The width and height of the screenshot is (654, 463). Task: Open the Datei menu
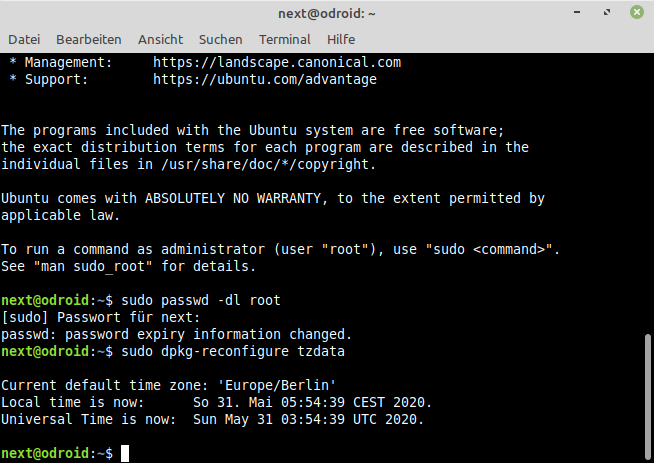[x=24, y=39]
